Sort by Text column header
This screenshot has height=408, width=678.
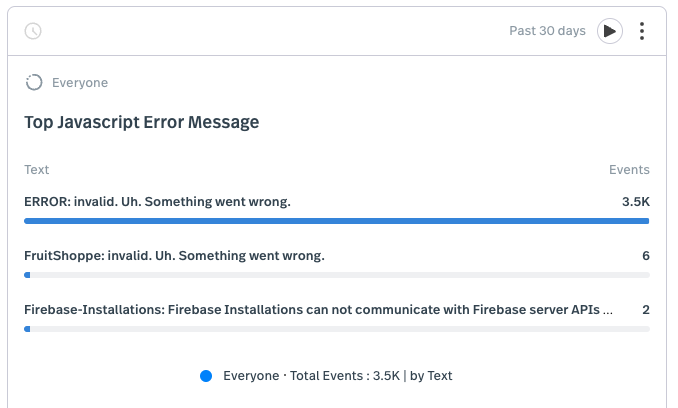[x=36, y=169]
